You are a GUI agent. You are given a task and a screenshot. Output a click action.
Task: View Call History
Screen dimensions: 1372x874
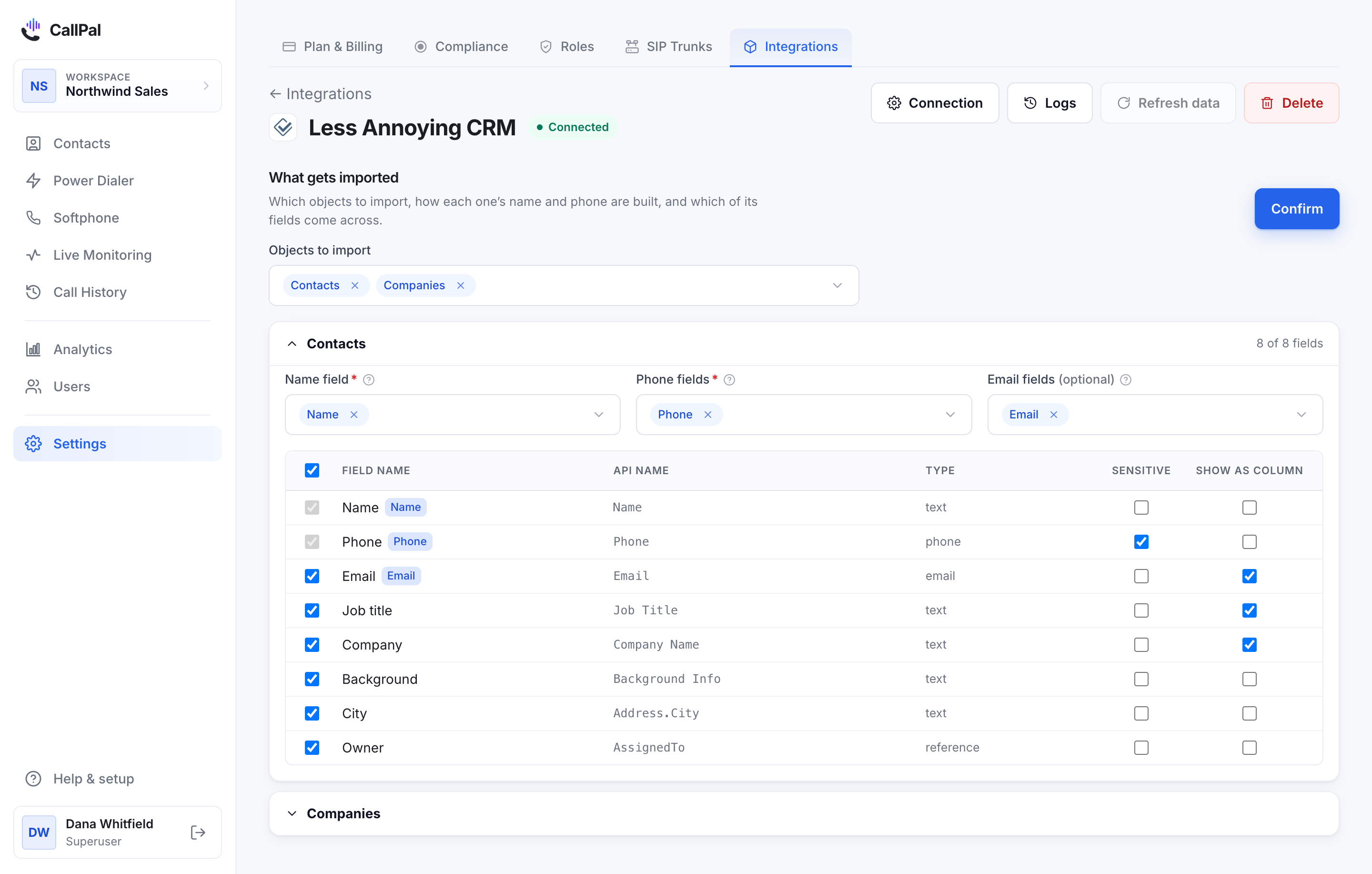[117, 292]
